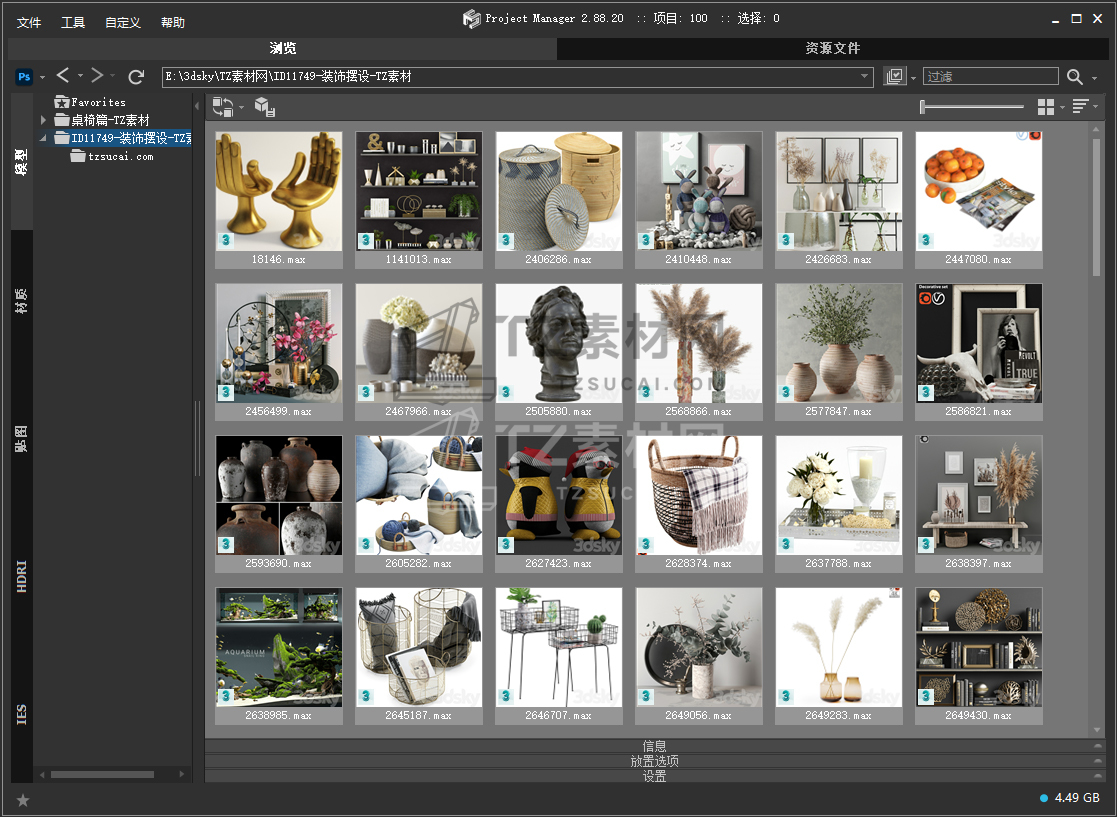Select the 2505880.max bust statue thumbnail

[x=559, y=344]
